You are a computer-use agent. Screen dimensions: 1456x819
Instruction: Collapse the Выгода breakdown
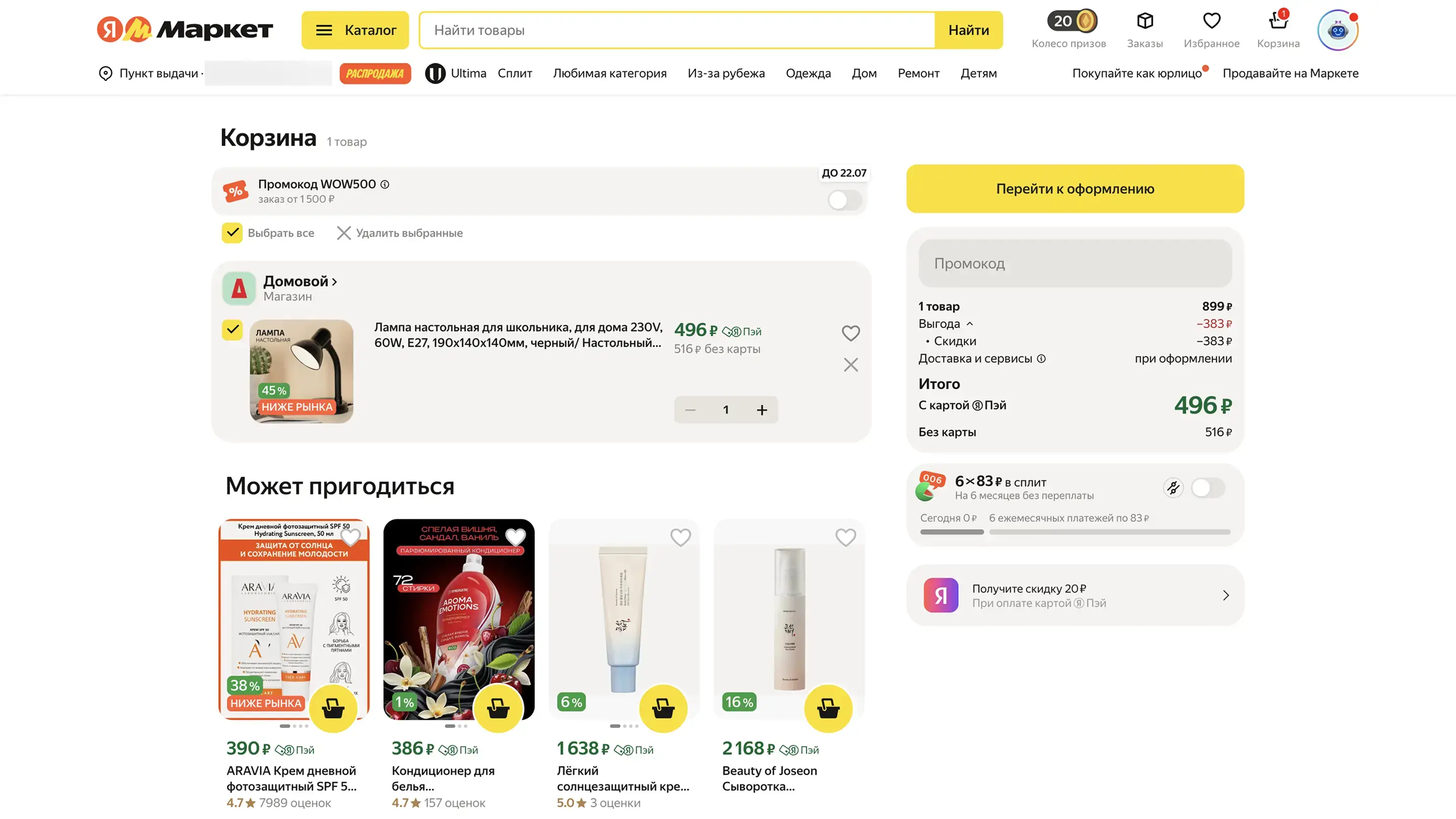(x=969, y=324)
